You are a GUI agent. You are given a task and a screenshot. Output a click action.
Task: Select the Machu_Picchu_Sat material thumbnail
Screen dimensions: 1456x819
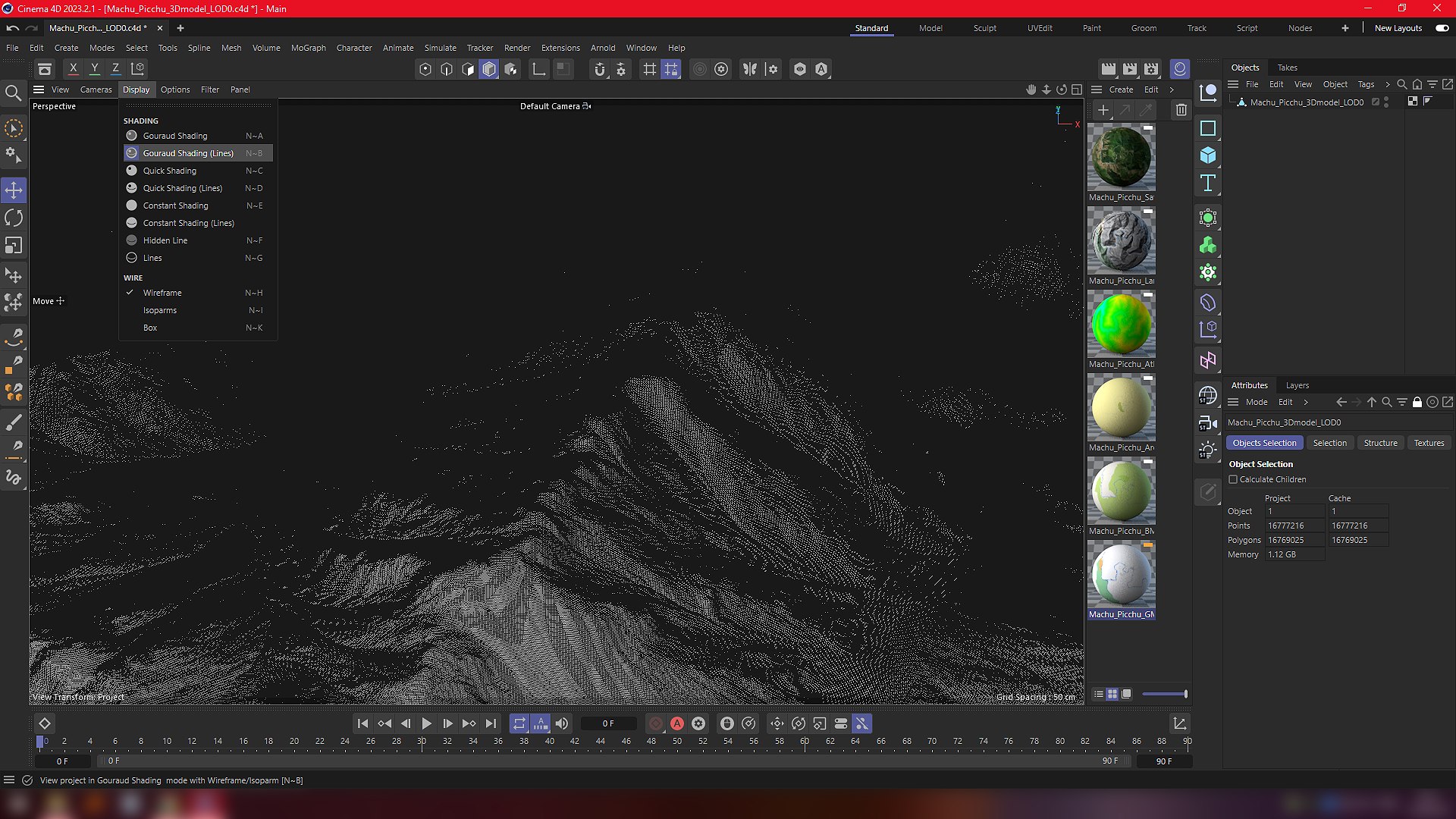[x=1121, y=158]
